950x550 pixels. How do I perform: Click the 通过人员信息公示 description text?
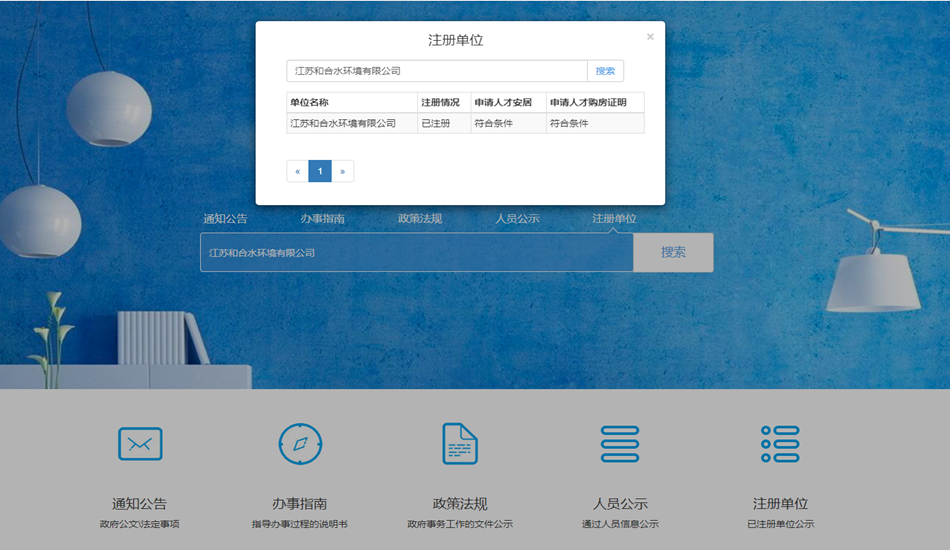click(x=620, y=524)
